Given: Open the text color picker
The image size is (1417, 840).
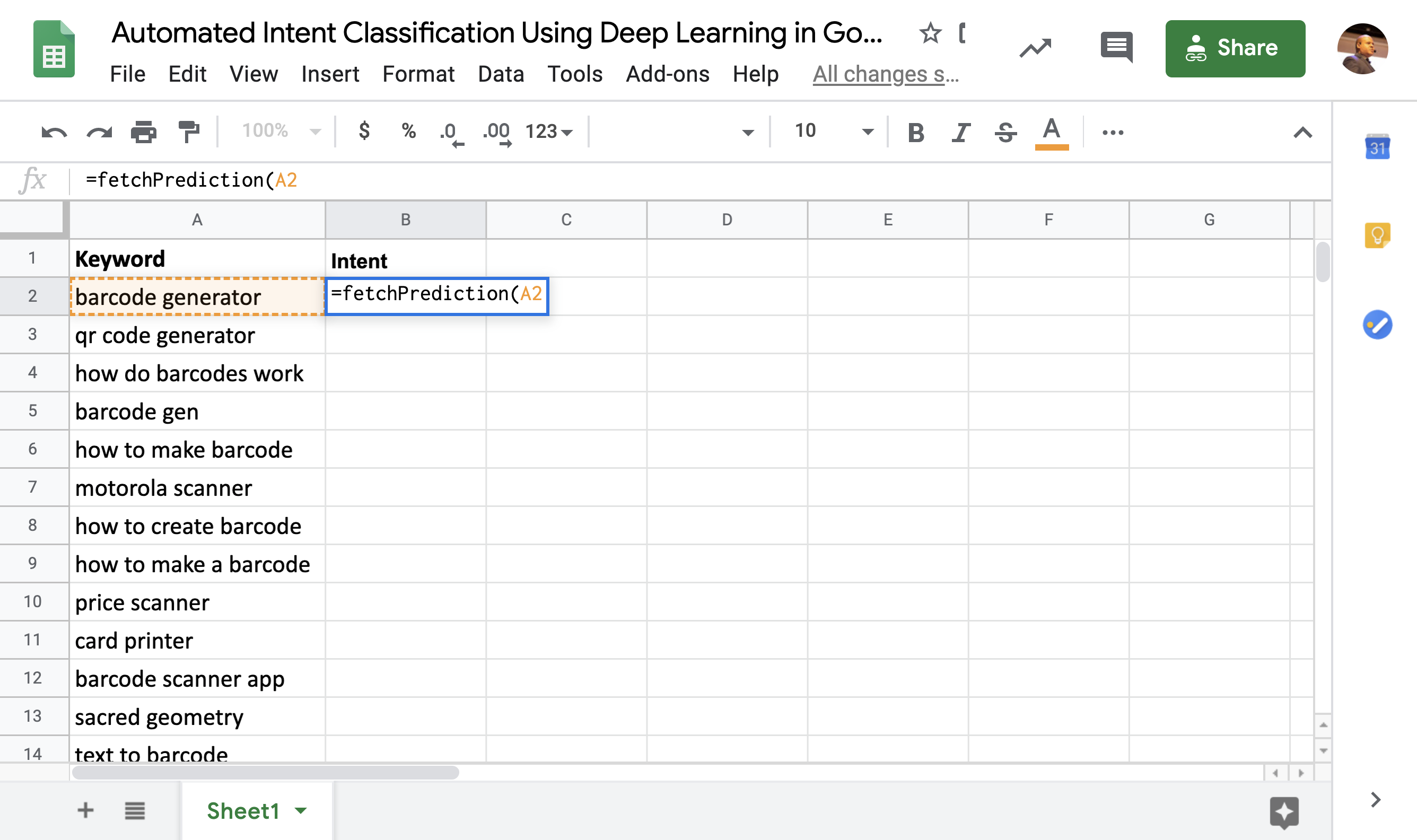Looking at the screenshot, I should (1051, 133).
